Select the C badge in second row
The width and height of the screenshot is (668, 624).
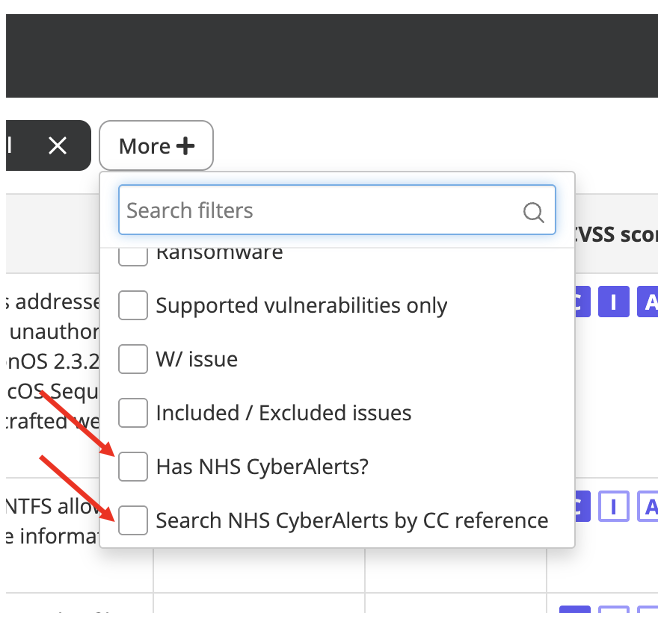[x=578, y=508]
